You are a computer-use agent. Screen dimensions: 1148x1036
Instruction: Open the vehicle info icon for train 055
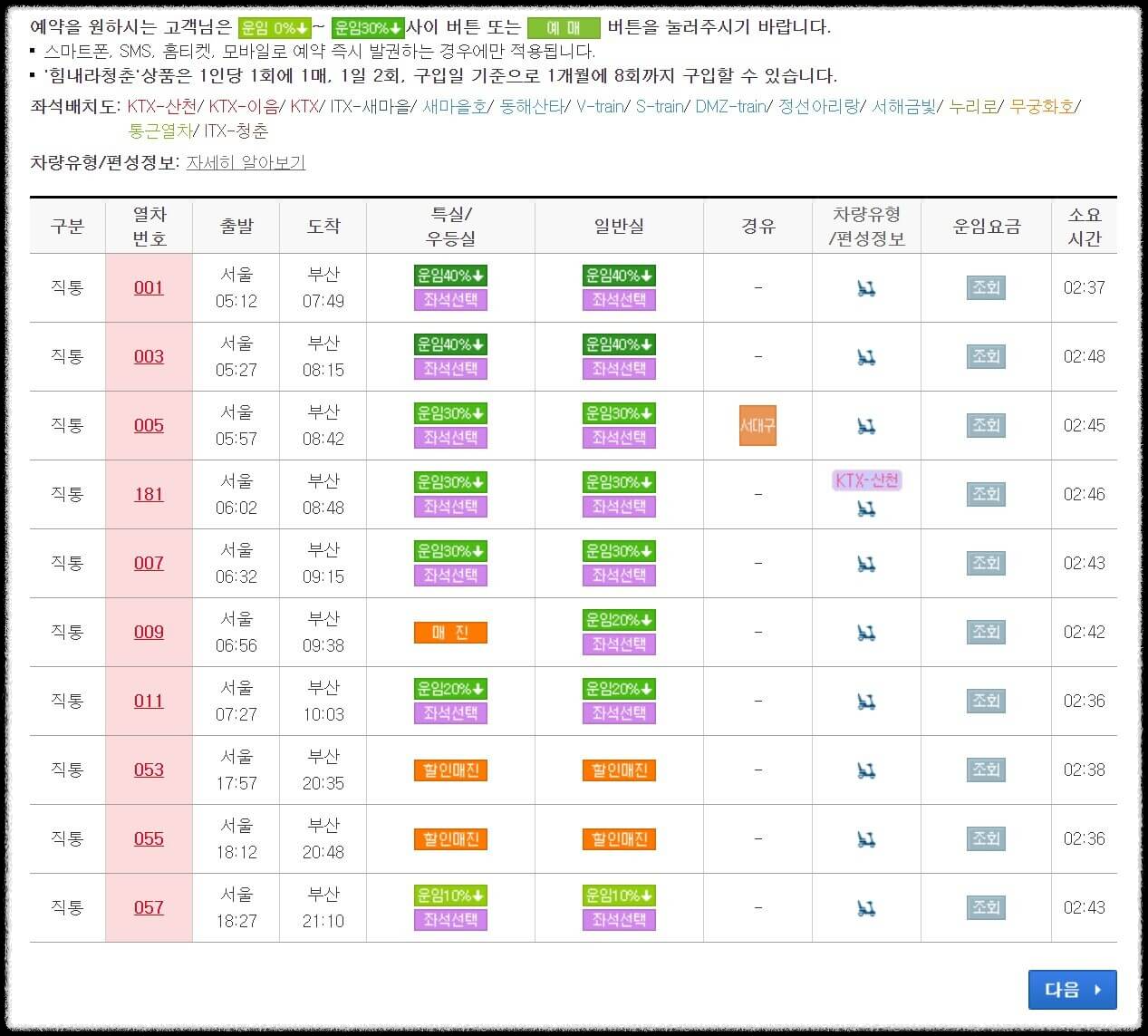coord(866,838)
